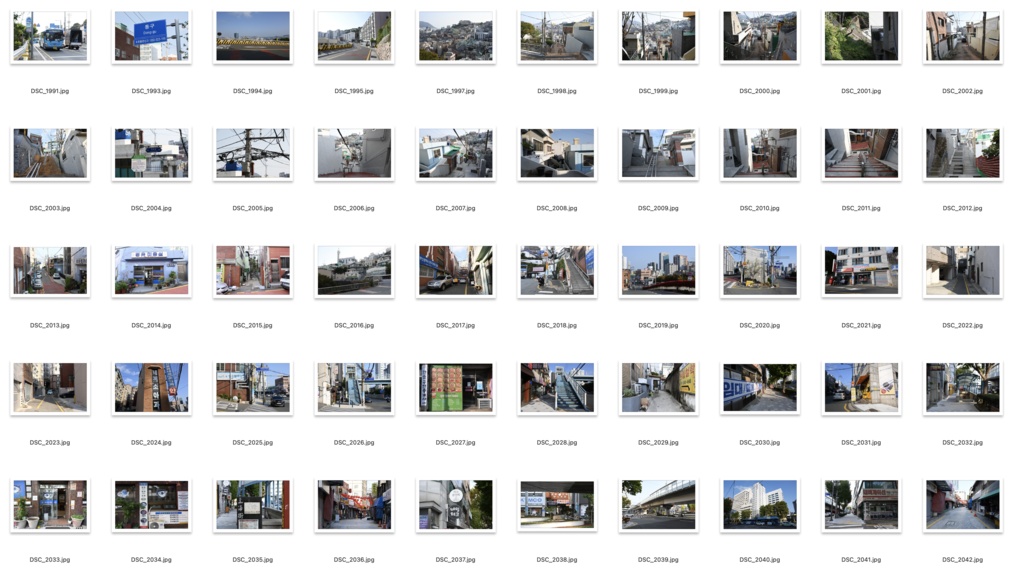Click the file name DSC_1993.jpg
The width and height of the screenshot is (1024, 575).
[x=151, y=91]
